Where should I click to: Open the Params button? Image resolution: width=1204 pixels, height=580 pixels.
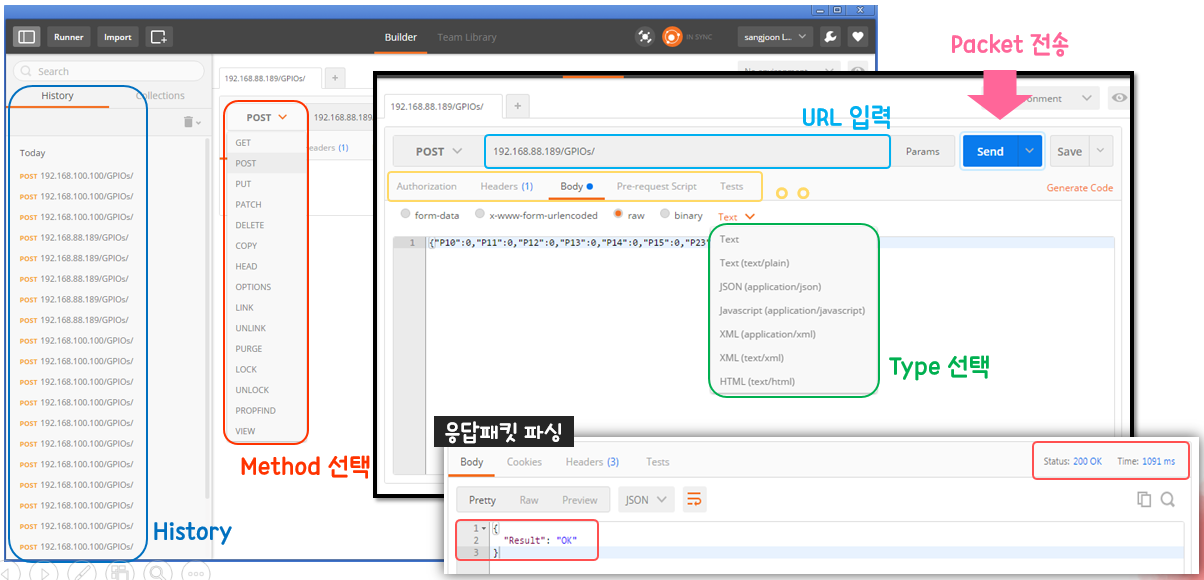pyautogui.click(x=922, y=151)
